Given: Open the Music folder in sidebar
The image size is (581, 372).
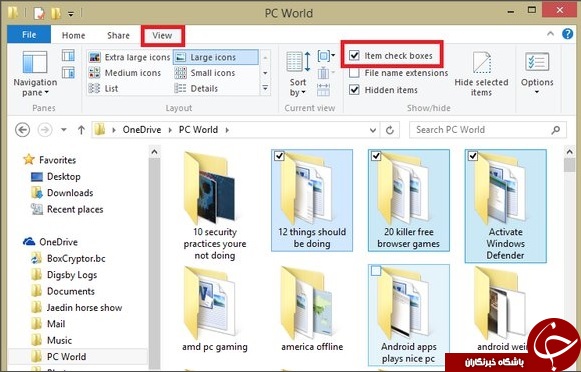Looking at the screenshot, I should tap(51, 341).
